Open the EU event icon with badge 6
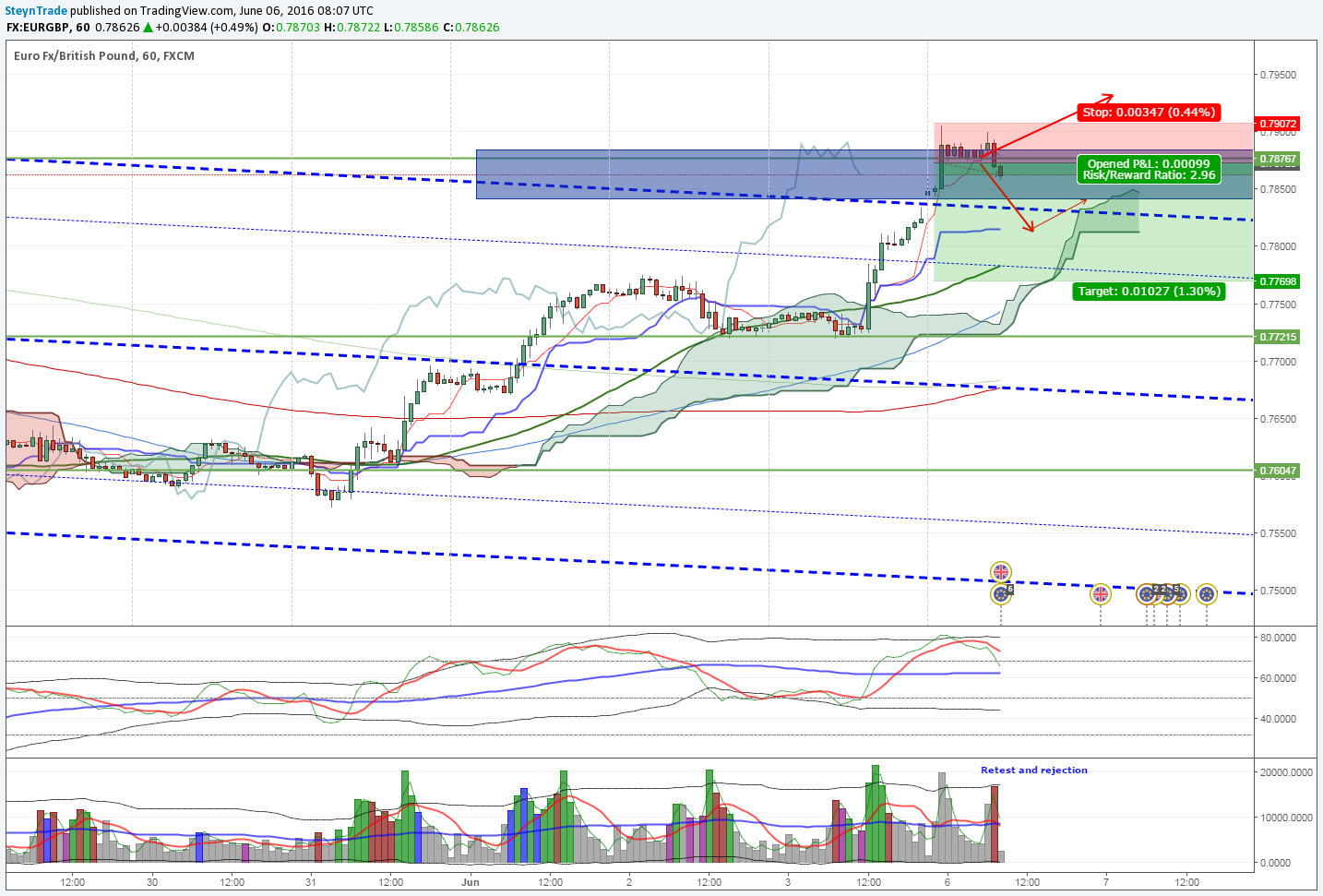Screen dimensions: 1323x896 [x=1001, y=594]
